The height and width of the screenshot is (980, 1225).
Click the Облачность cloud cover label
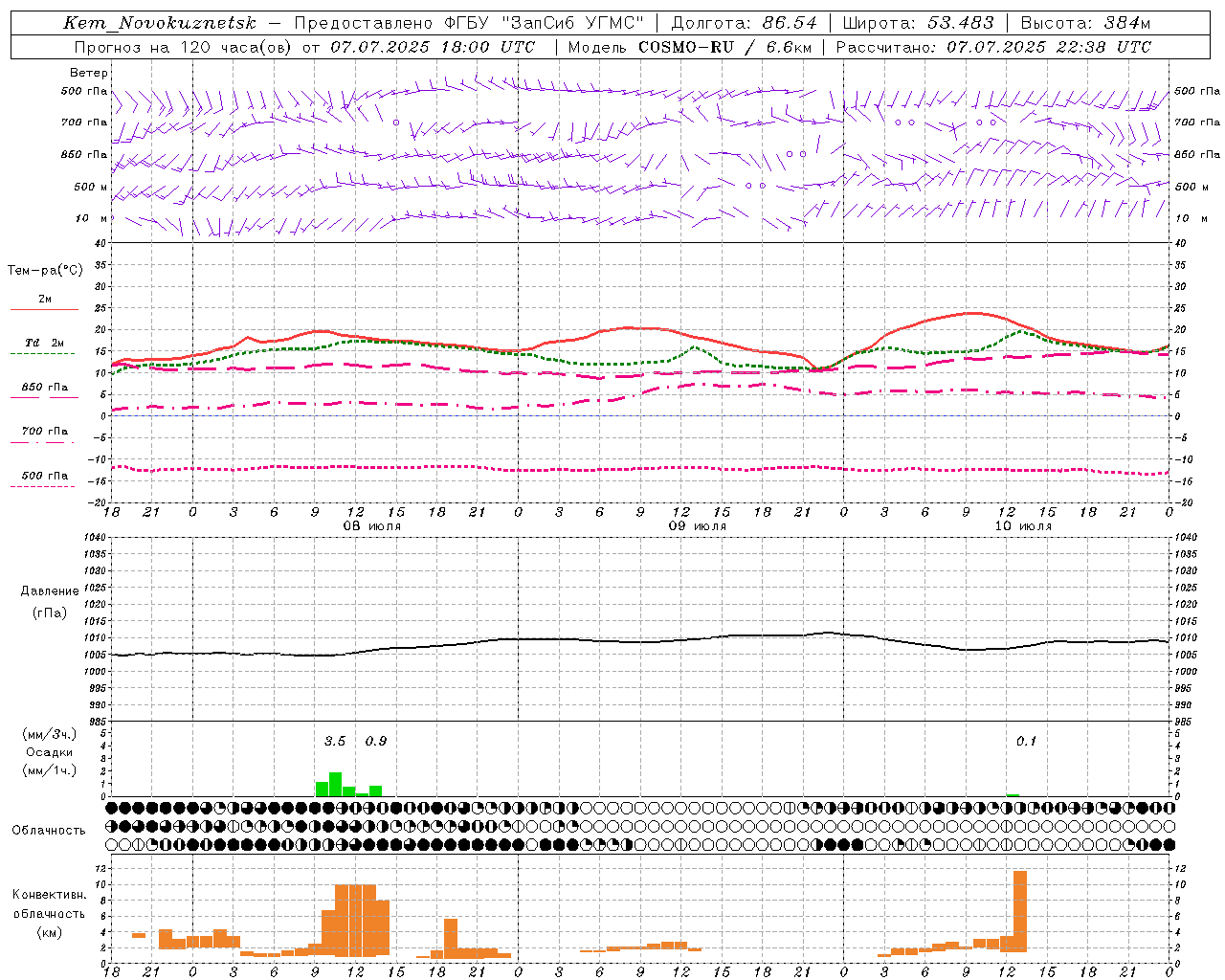click(49, 831)
